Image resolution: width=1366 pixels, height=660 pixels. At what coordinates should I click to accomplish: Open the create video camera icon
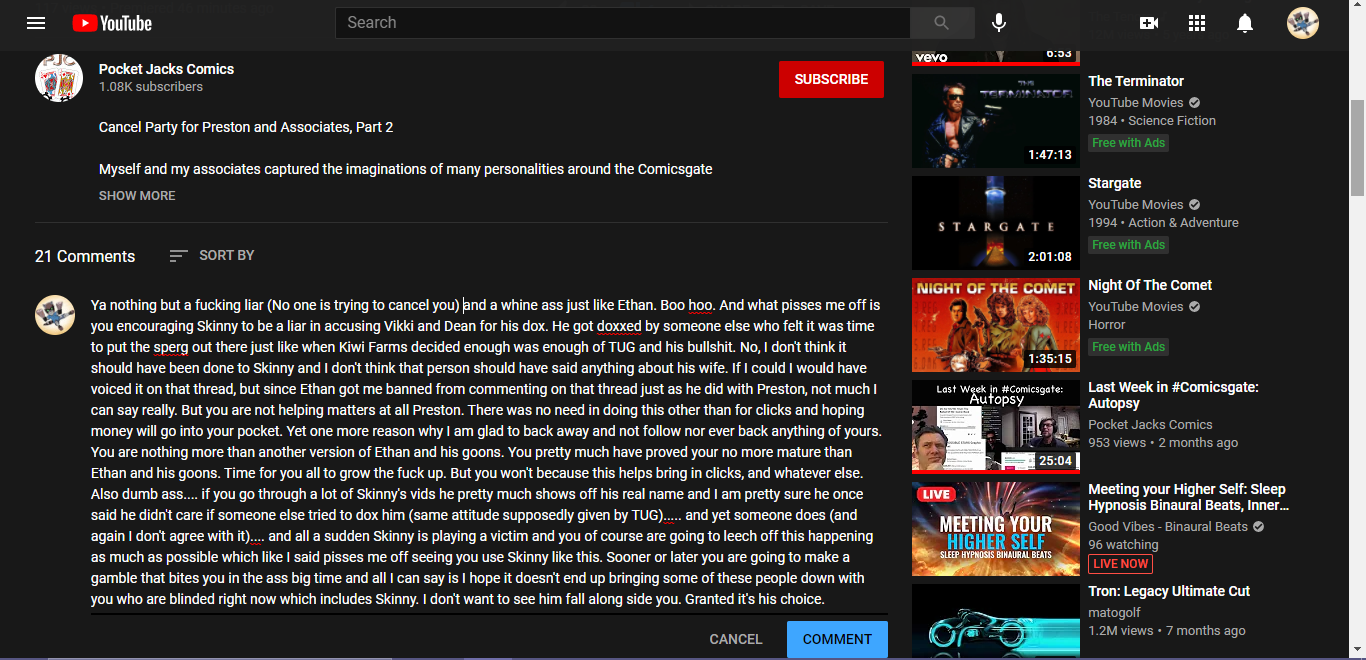pyautogui.click(x=1149, y=23)
